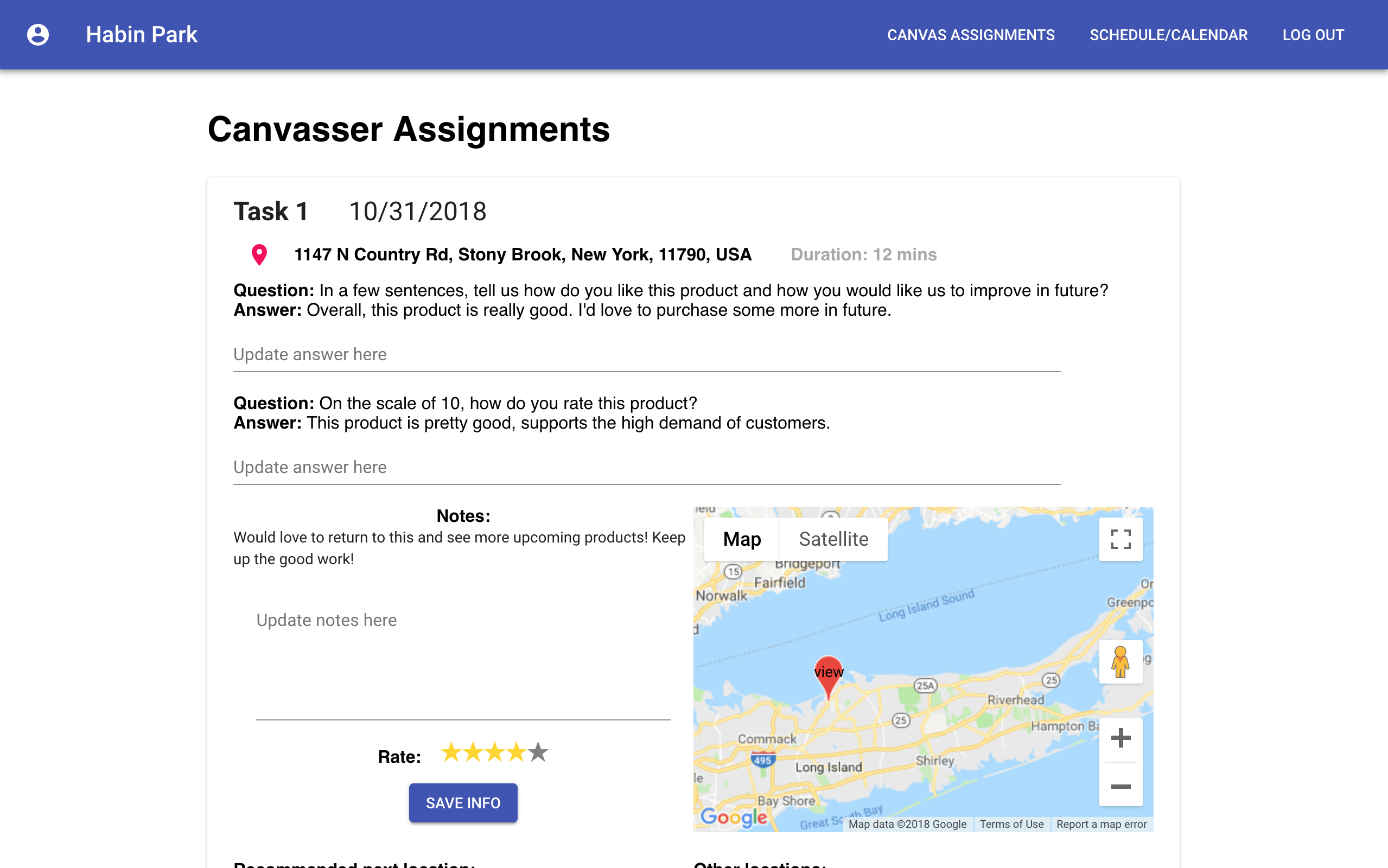The image size is (1388, 868).
Task: Open the Canvas Assignments page
Action: coord(971,34)
